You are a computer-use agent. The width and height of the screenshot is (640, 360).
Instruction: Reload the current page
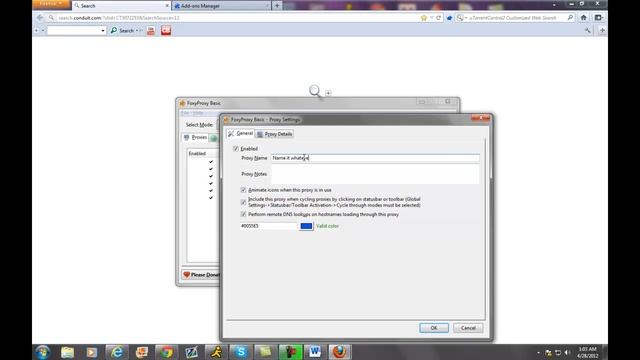(438, 18)
